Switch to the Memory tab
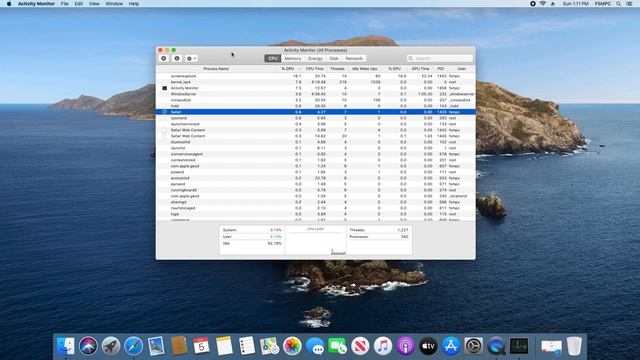 (x=293, y=58)
